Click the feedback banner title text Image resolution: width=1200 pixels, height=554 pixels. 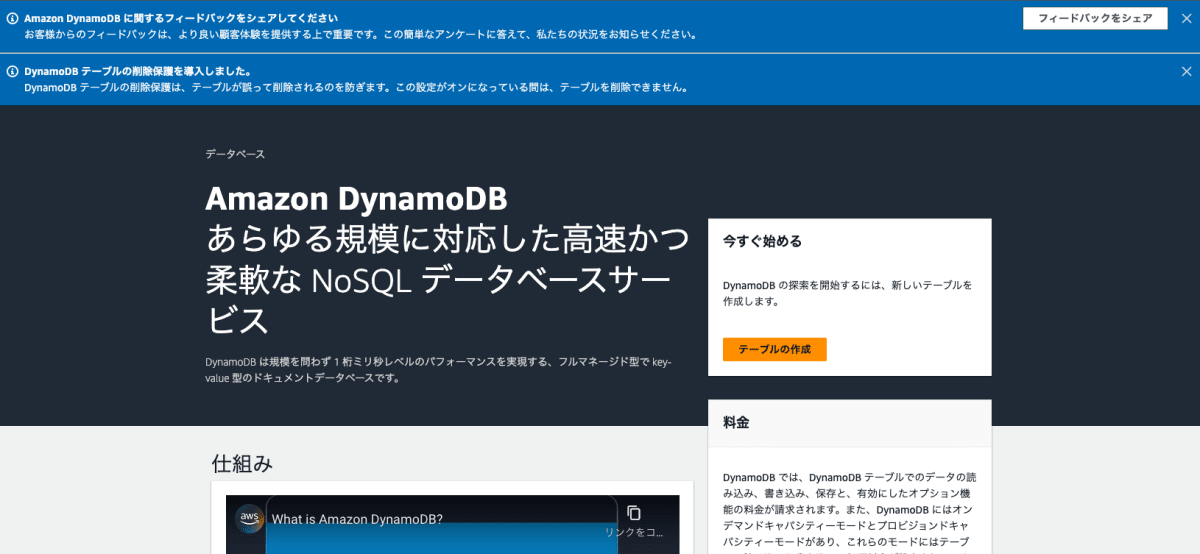180,18
